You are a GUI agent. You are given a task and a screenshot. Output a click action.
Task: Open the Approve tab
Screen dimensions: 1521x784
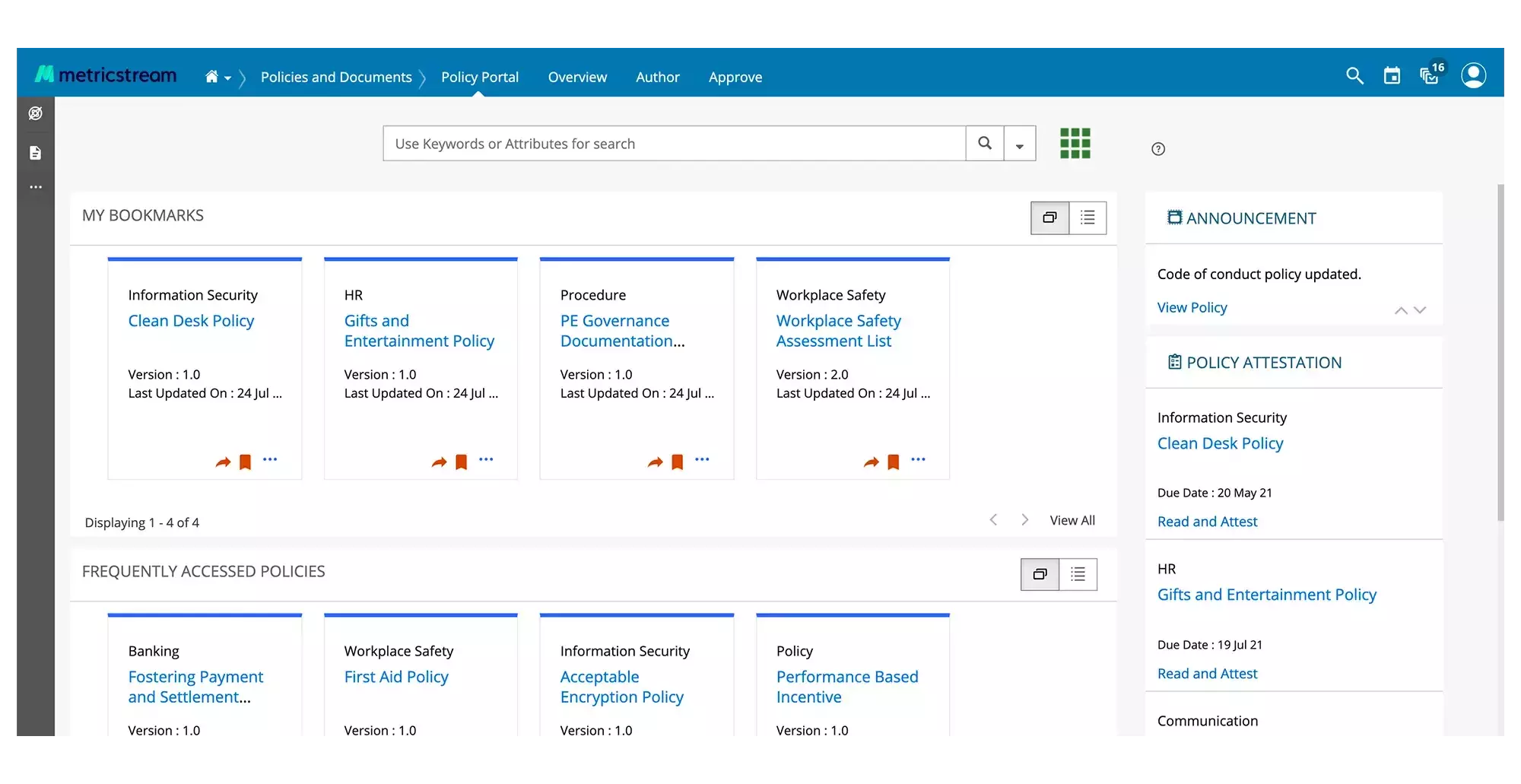pyautogui.click(x=735, y=77)
